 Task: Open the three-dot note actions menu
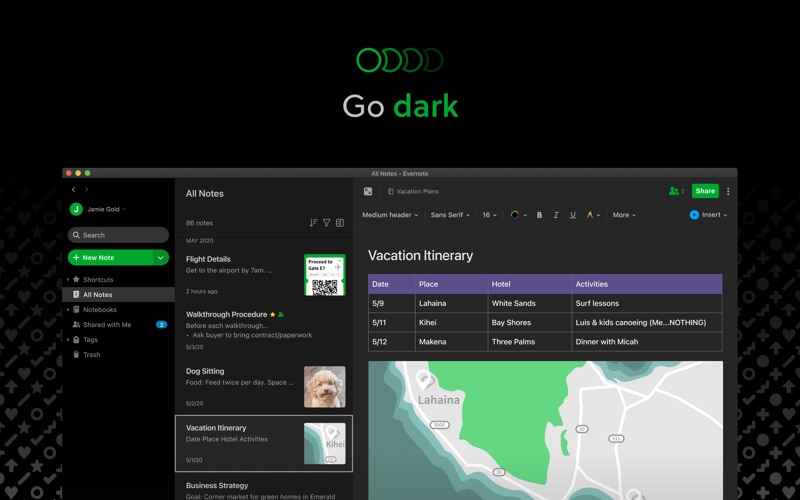728,191
